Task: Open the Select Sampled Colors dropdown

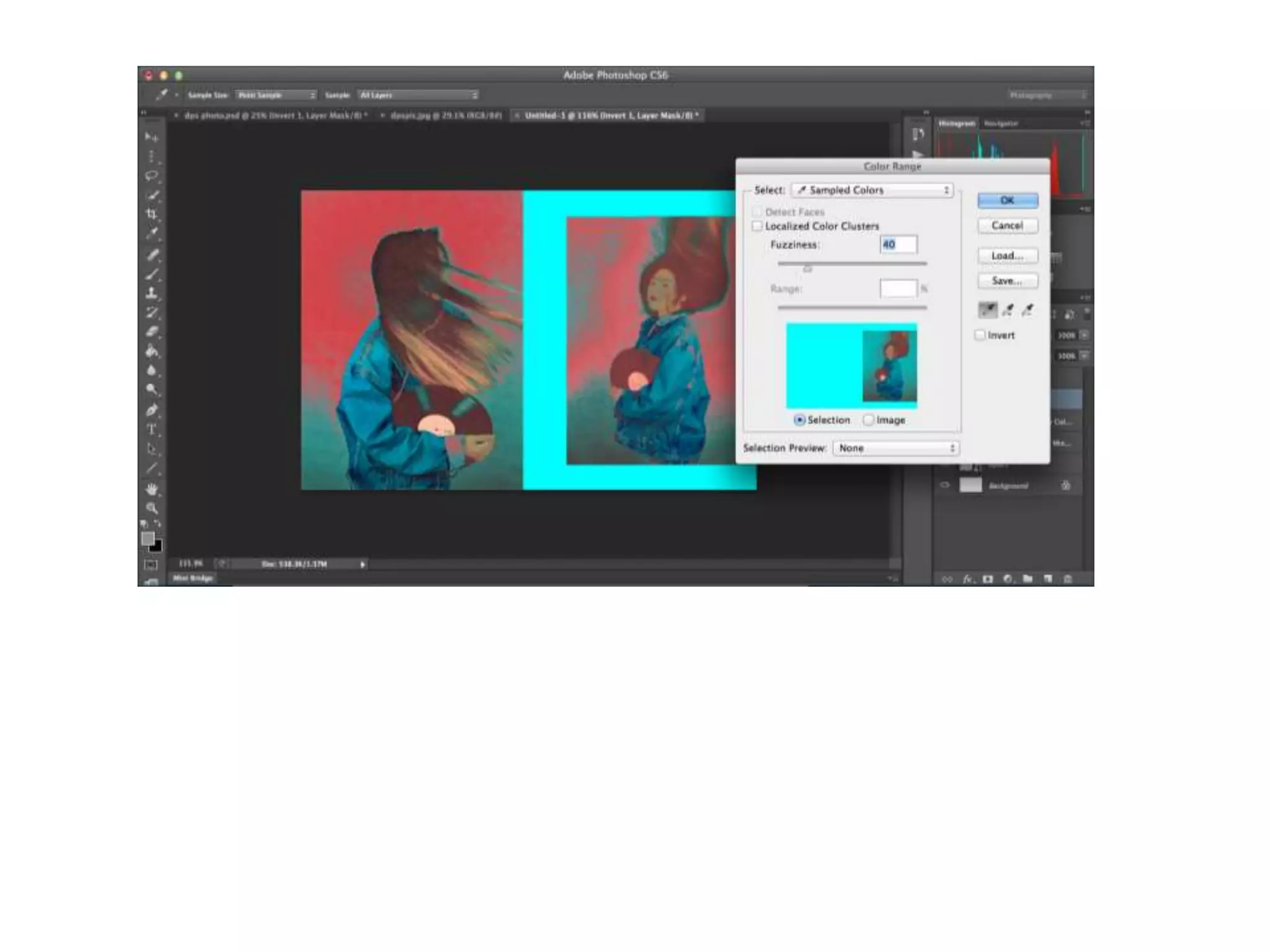Action: pyautogui.click(x=872, y=190)
